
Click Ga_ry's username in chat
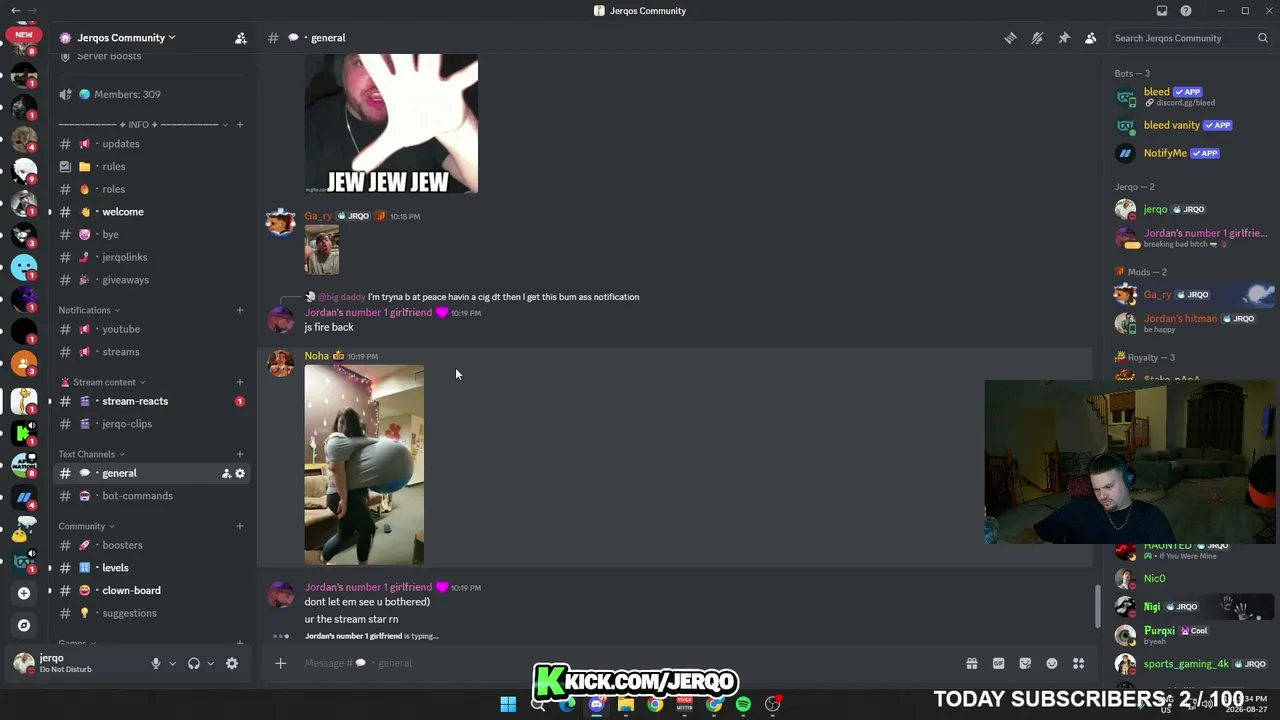click(318, 216)
